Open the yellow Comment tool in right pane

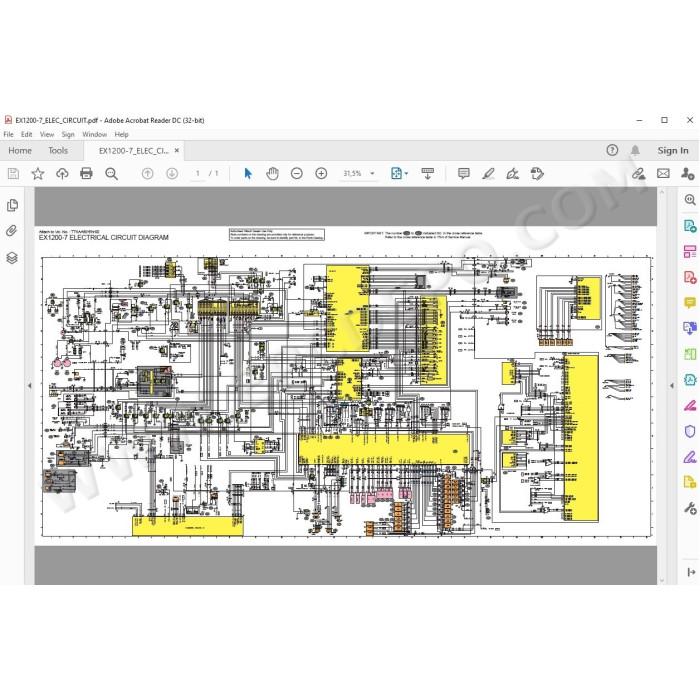click(690, 303)
